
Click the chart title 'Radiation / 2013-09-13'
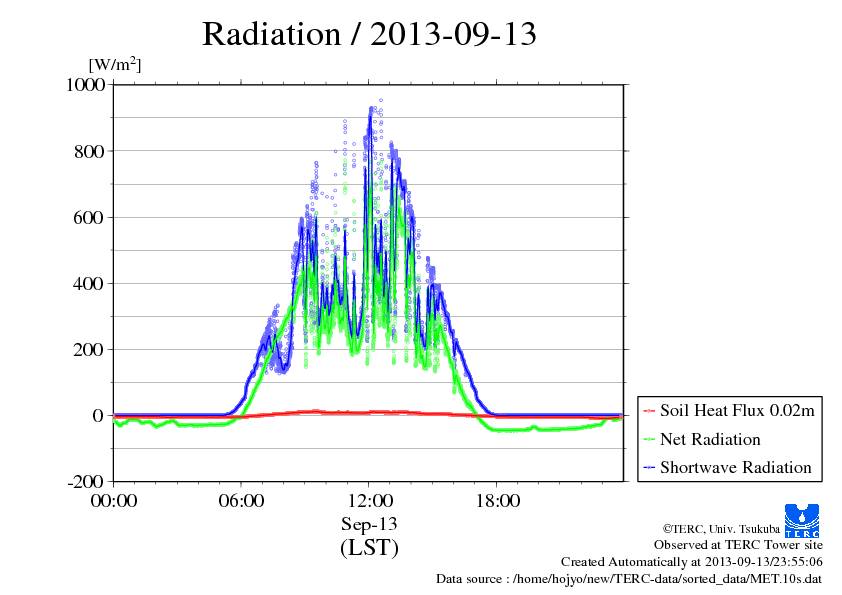369,34
